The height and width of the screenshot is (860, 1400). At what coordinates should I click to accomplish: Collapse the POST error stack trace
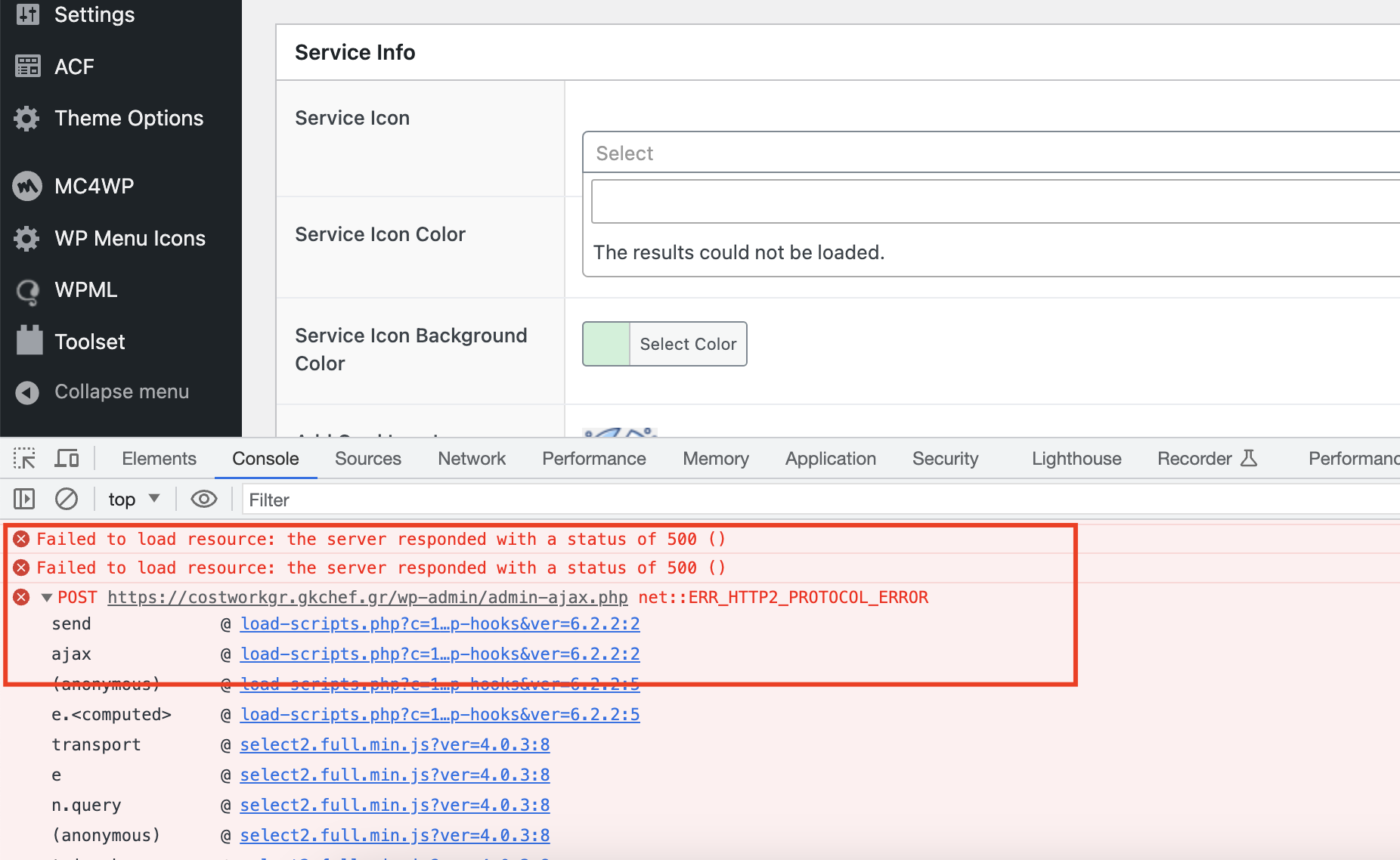coord(46,598)
